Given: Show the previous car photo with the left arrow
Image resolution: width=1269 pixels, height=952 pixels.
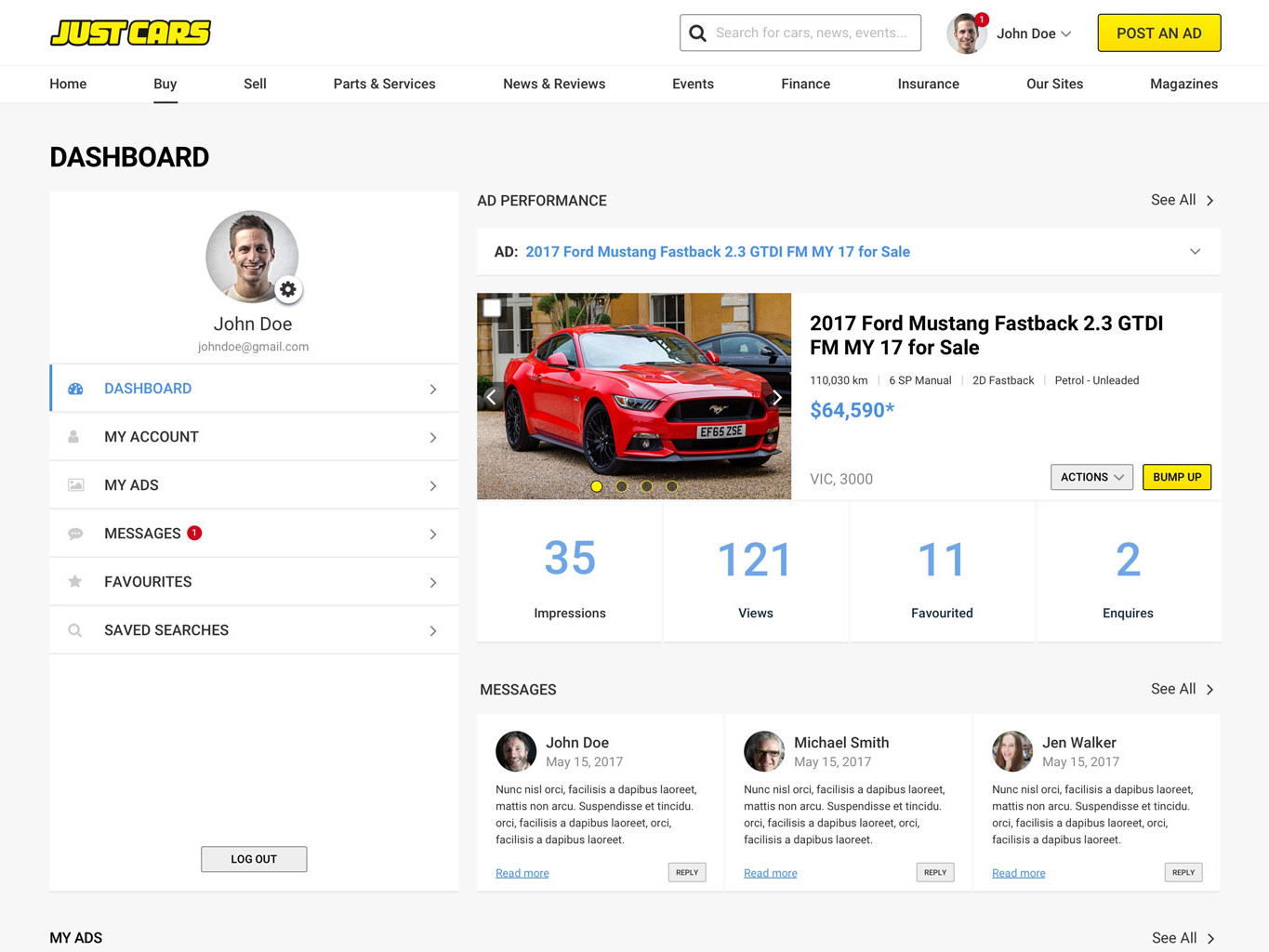Looking at the screenshot, I should [492, 397].
